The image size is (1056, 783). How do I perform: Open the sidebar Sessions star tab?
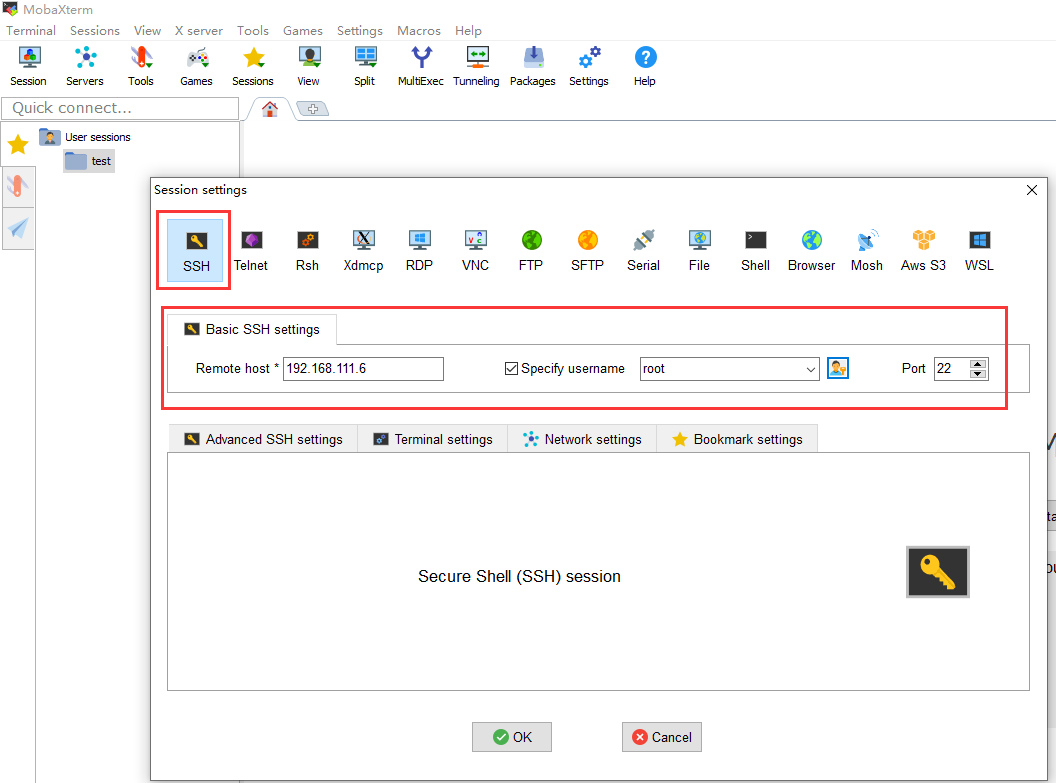pos(18,144)
